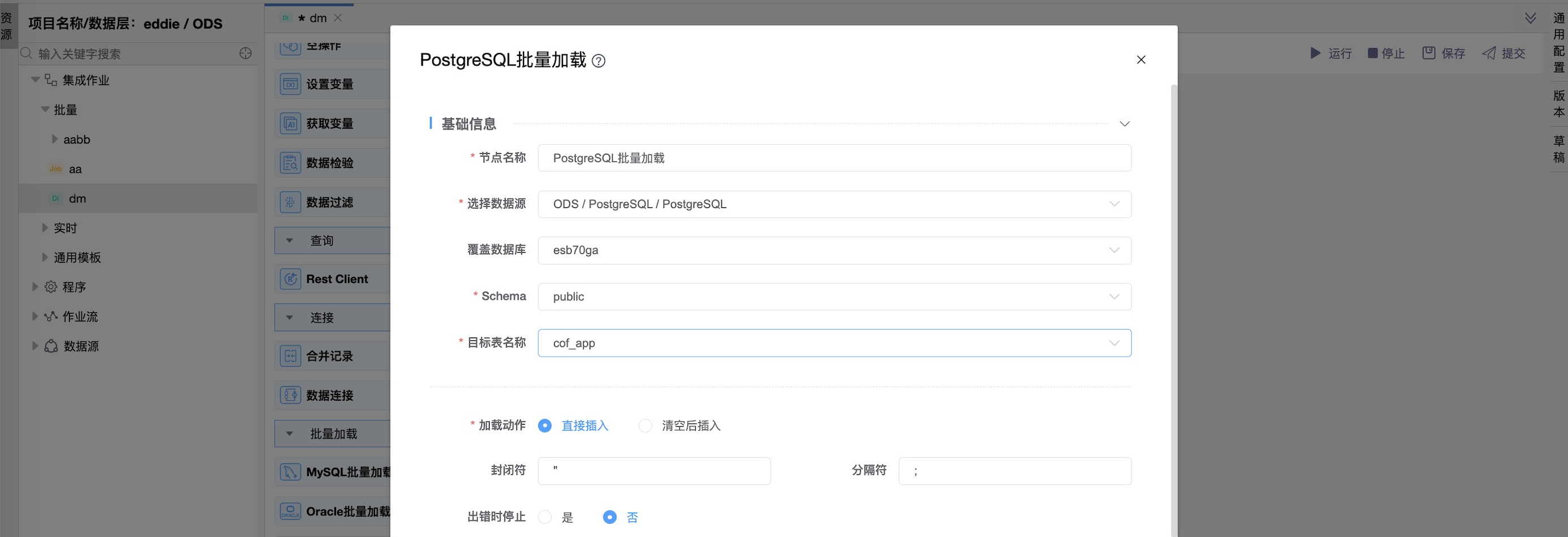Viewport: 1568px width, 537px height.
Task: Click the 数据过滤 component icon
Action: pyautogui.click(x=290, y=202)
